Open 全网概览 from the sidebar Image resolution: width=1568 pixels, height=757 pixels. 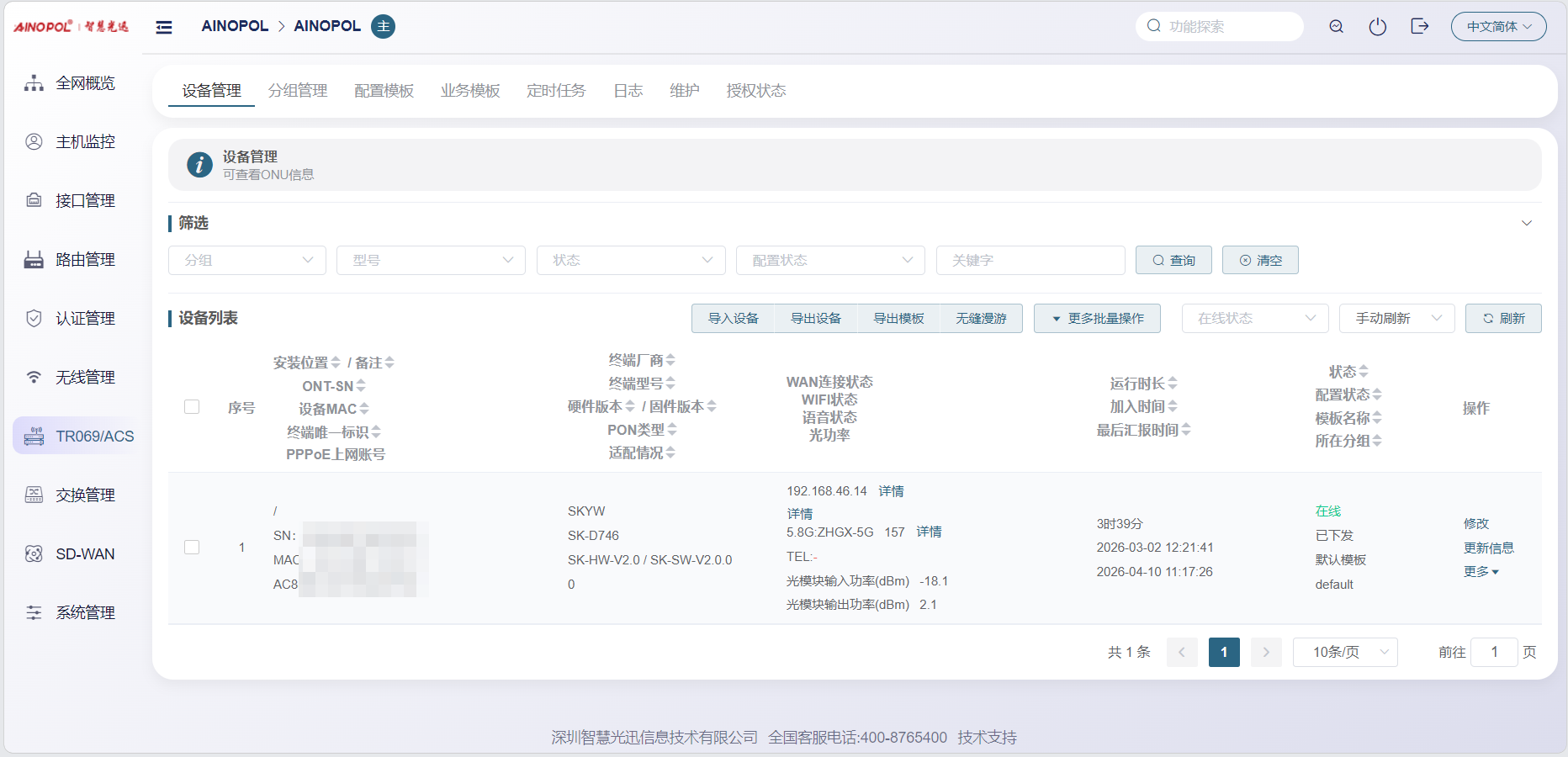[x=76, y=82]
